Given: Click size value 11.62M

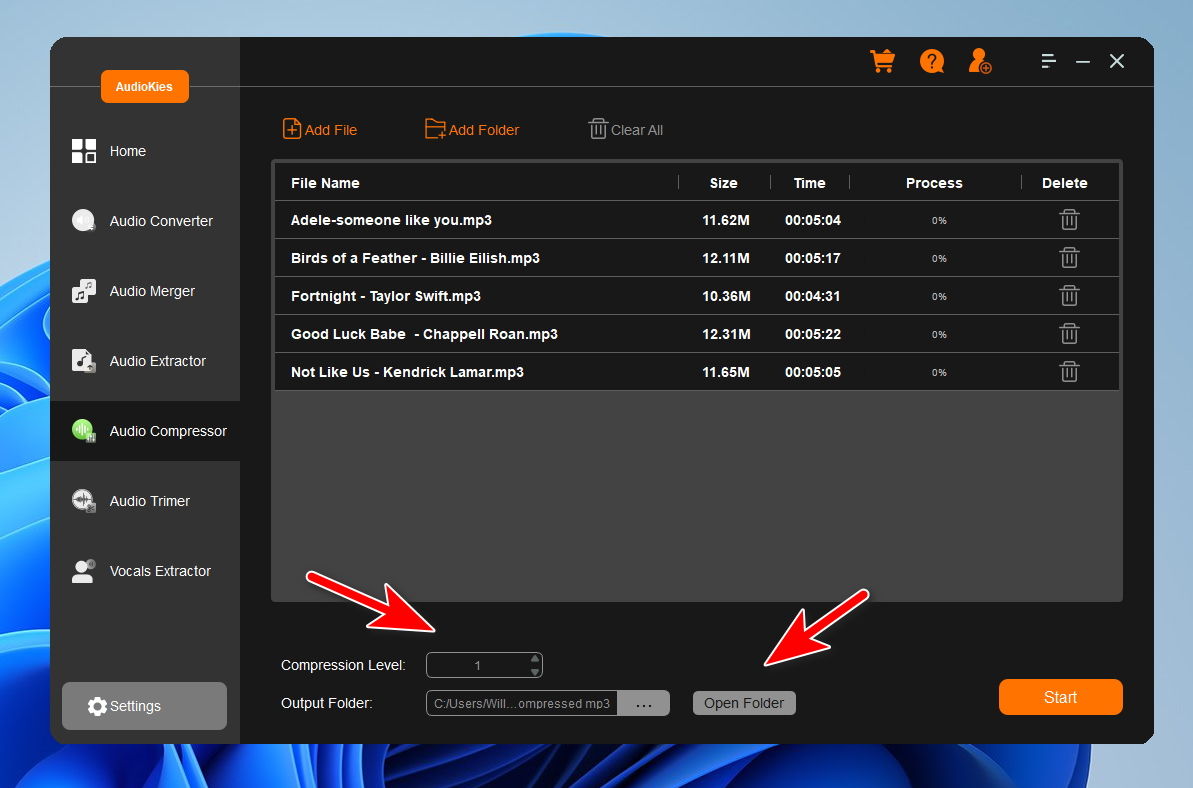Looking at the screenshot, I should point(726,221).
